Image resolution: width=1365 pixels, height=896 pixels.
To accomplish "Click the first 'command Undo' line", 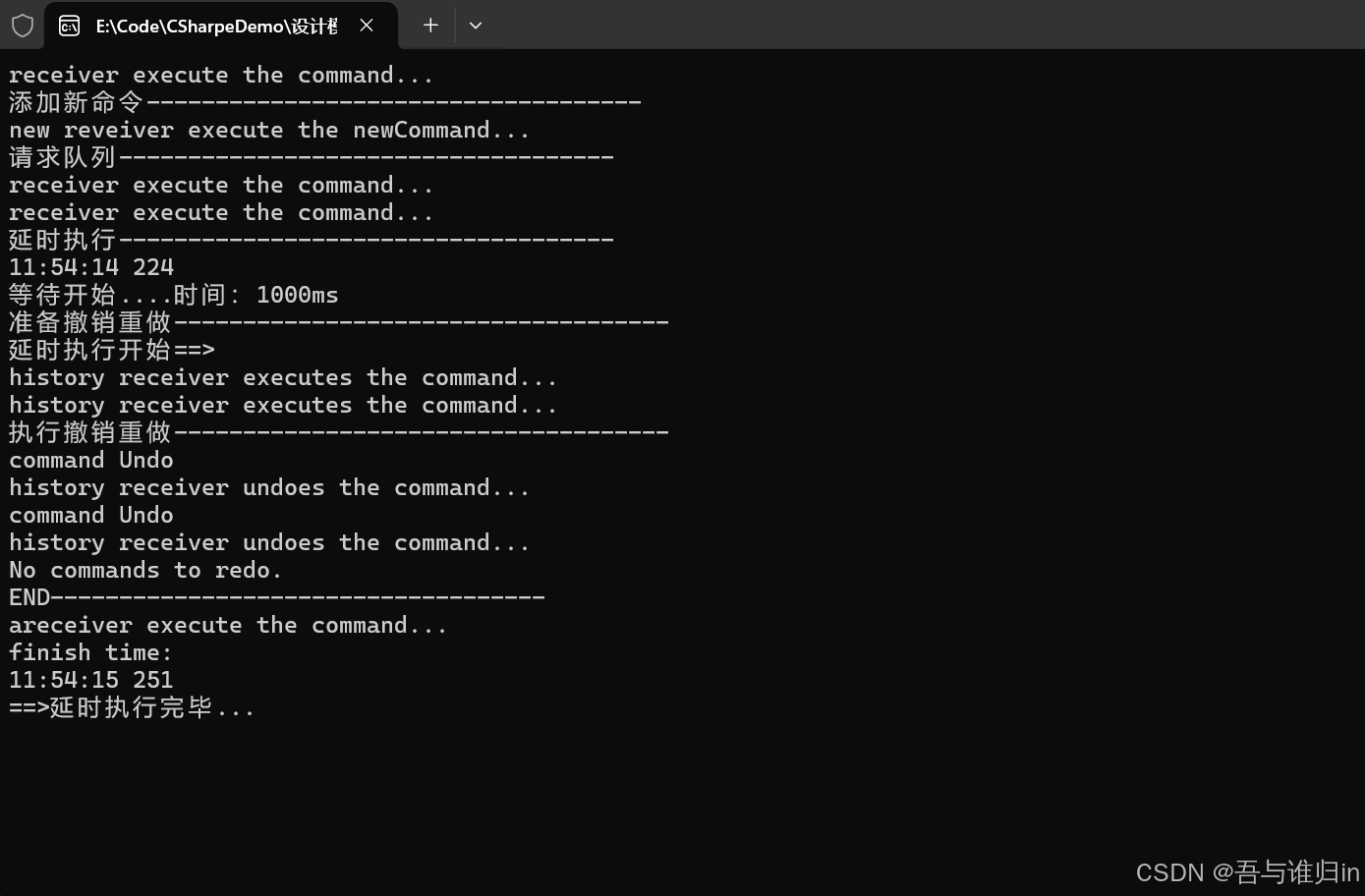I will pos(91,460).
